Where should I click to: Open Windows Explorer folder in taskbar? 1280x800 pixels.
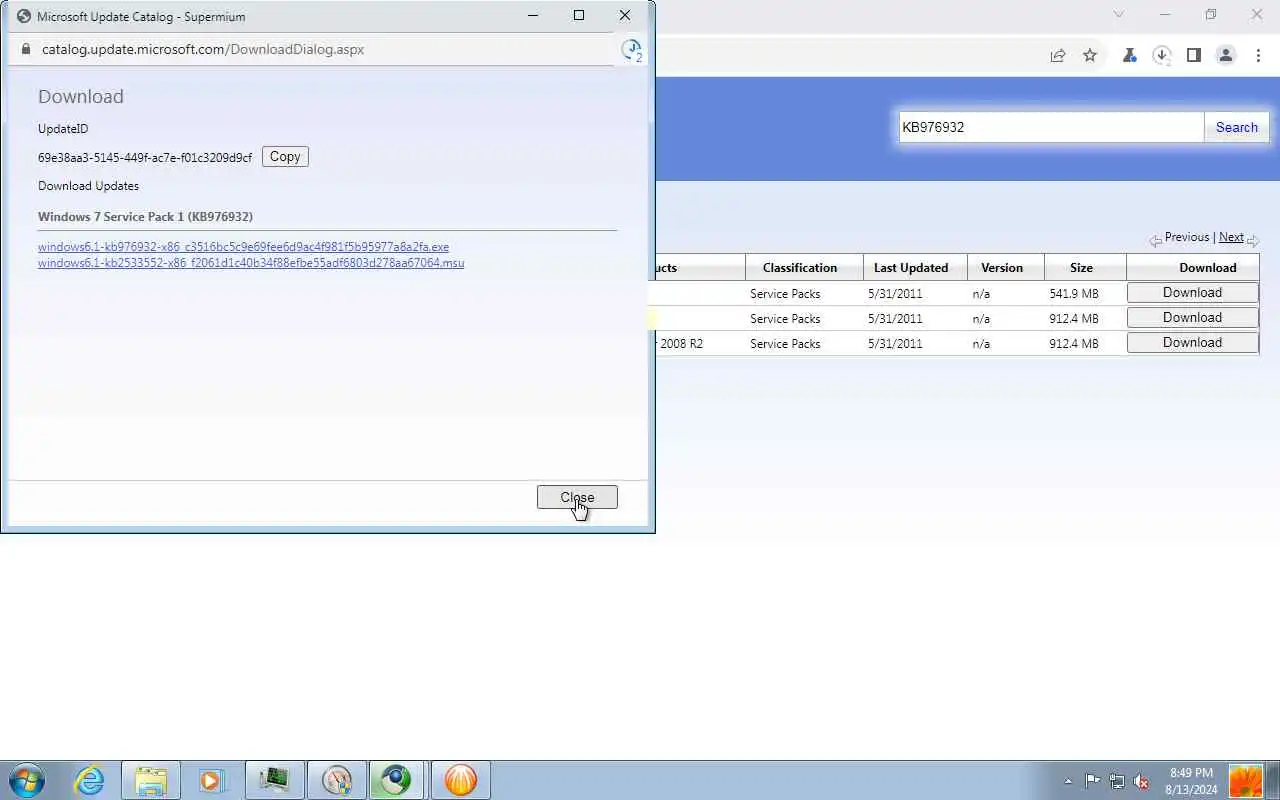[151, 780]
